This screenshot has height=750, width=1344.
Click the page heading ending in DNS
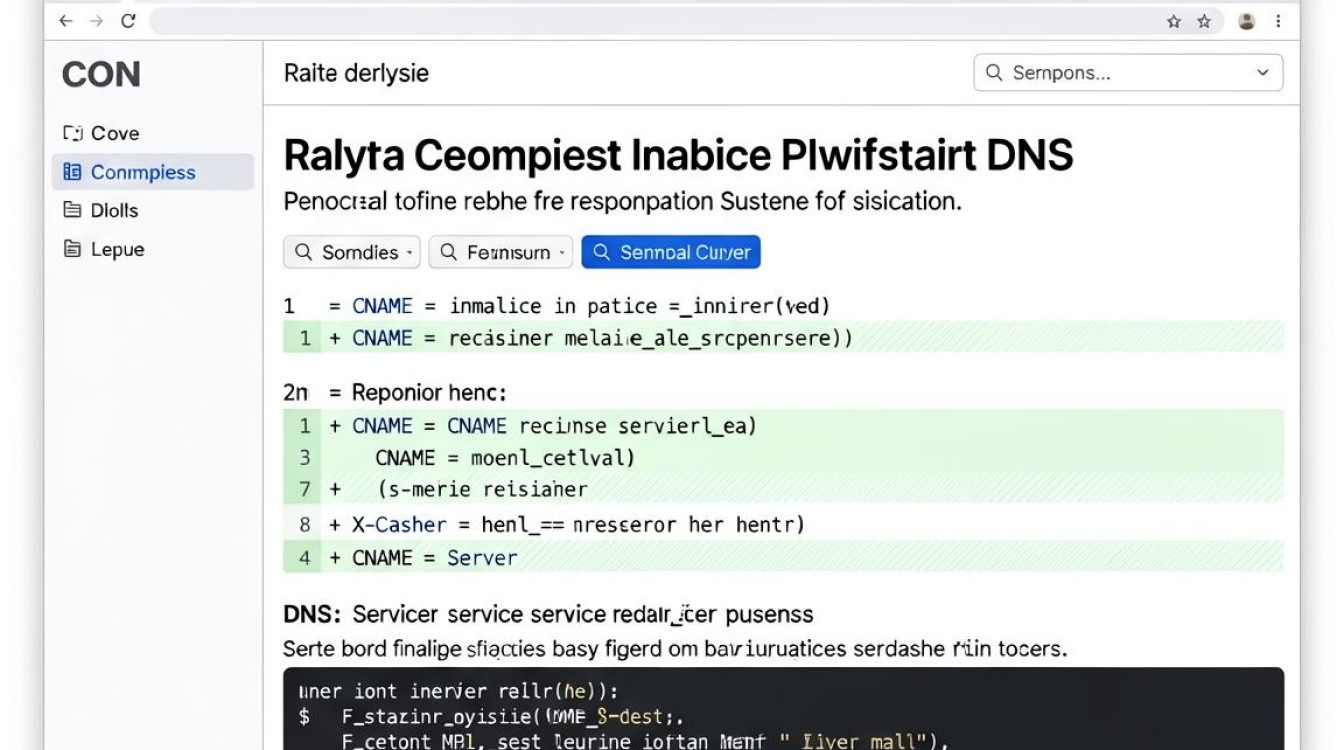[x=678, y=156]
